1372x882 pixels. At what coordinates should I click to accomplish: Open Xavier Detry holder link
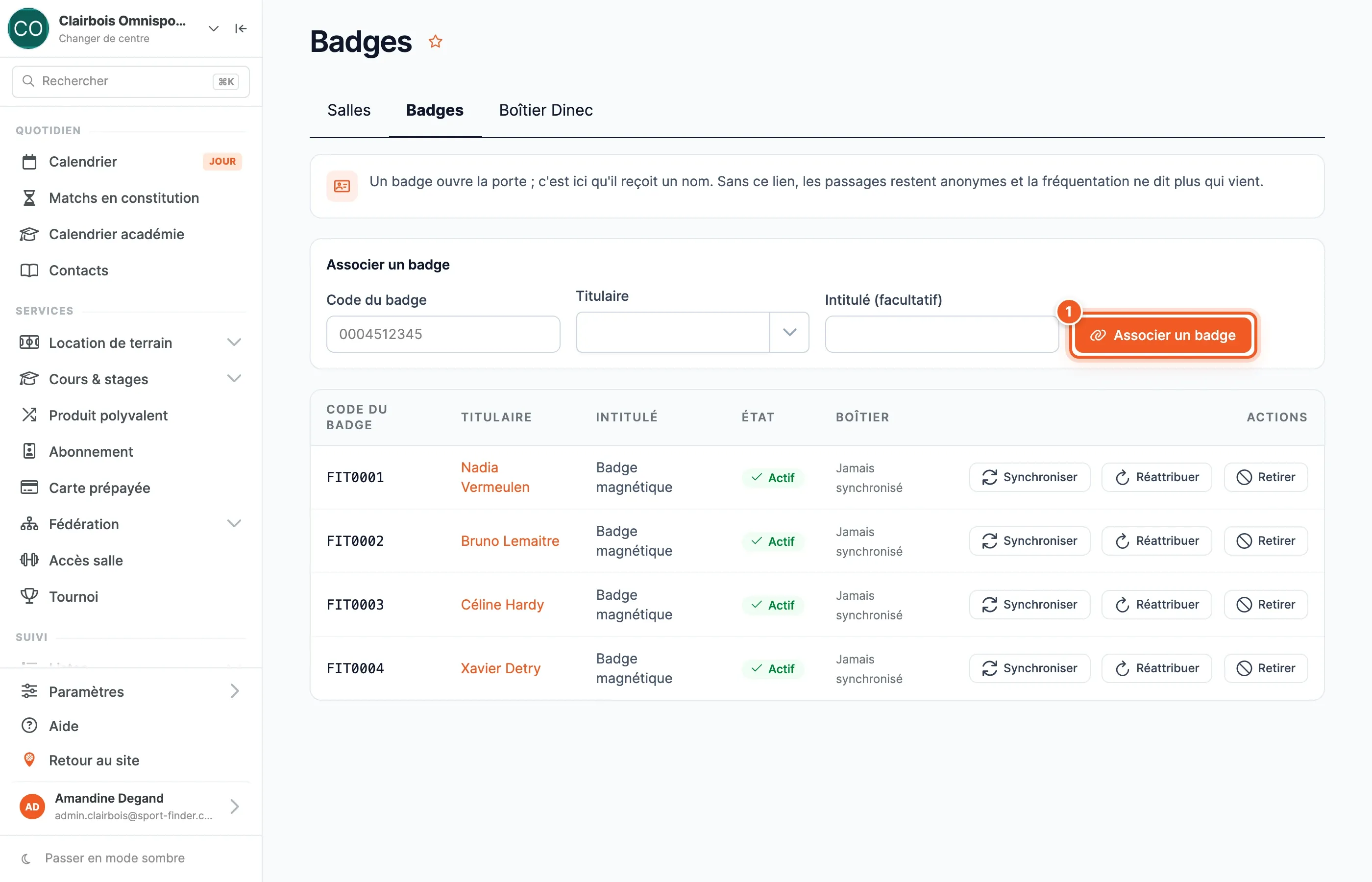[x=500, y=668]
